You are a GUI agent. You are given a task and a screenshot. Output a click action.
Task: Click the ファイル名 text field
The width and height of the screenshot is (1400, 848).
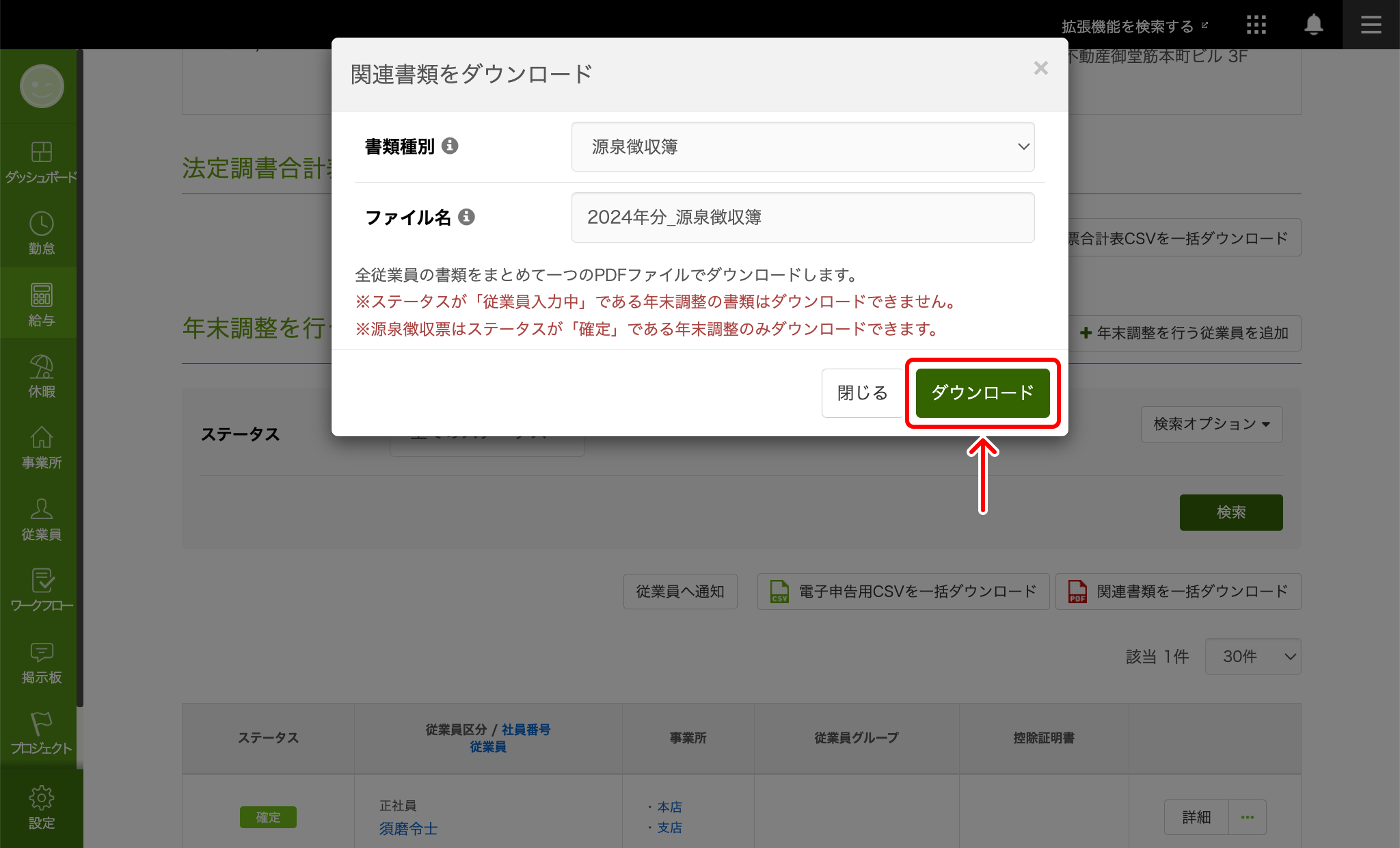pos(803,217)
